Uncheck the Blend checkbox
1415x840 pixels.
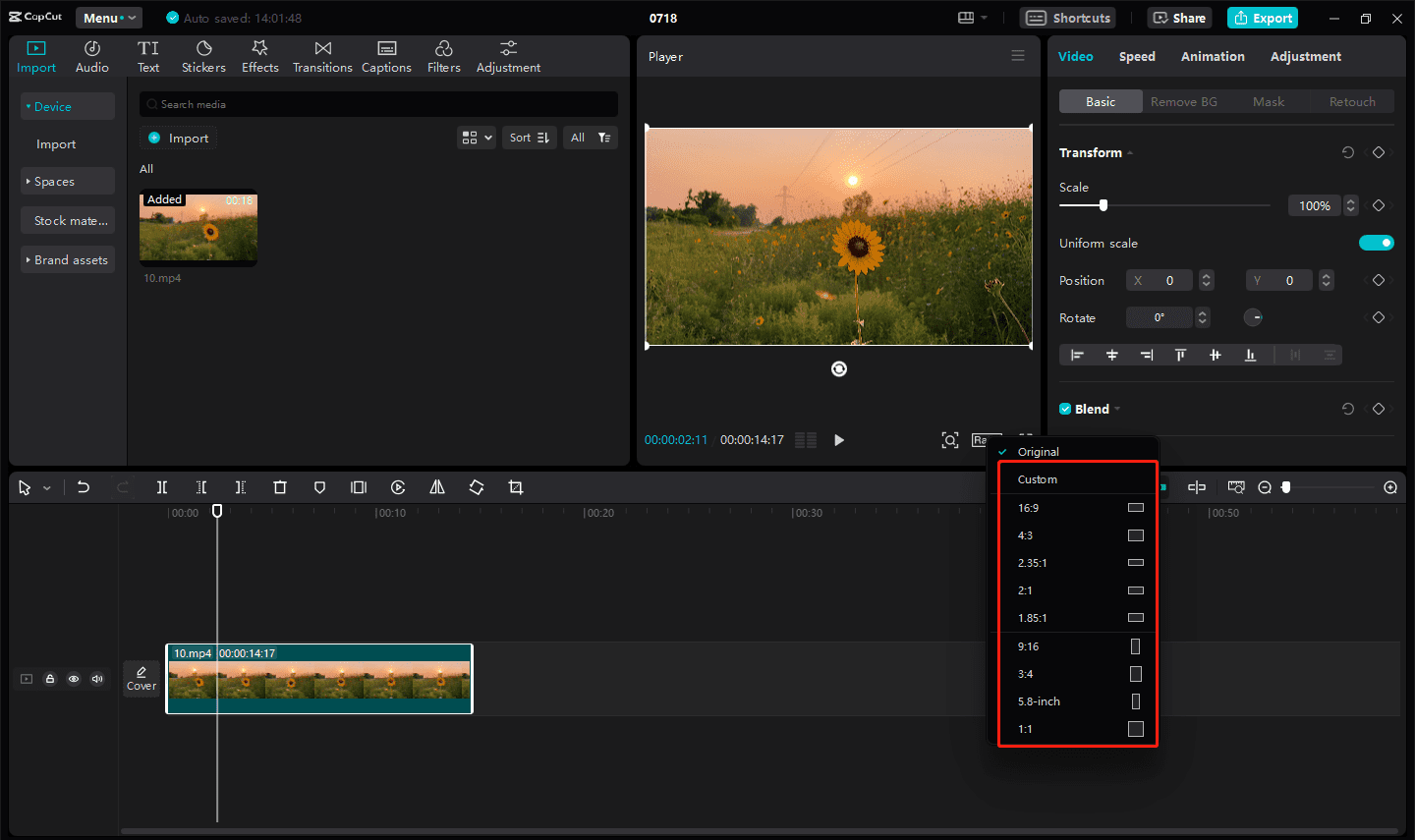[1065, 409]
